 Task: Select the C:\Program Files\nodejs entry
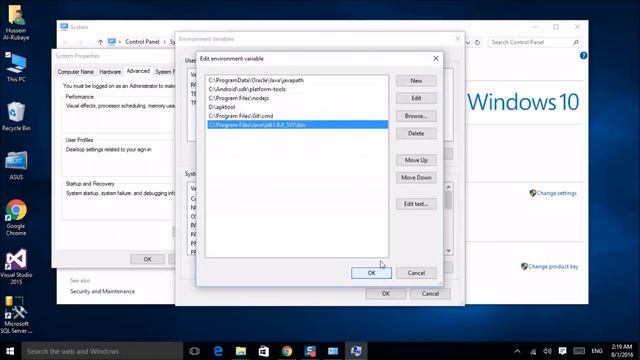pyautogui.click(x=297, y=98)
